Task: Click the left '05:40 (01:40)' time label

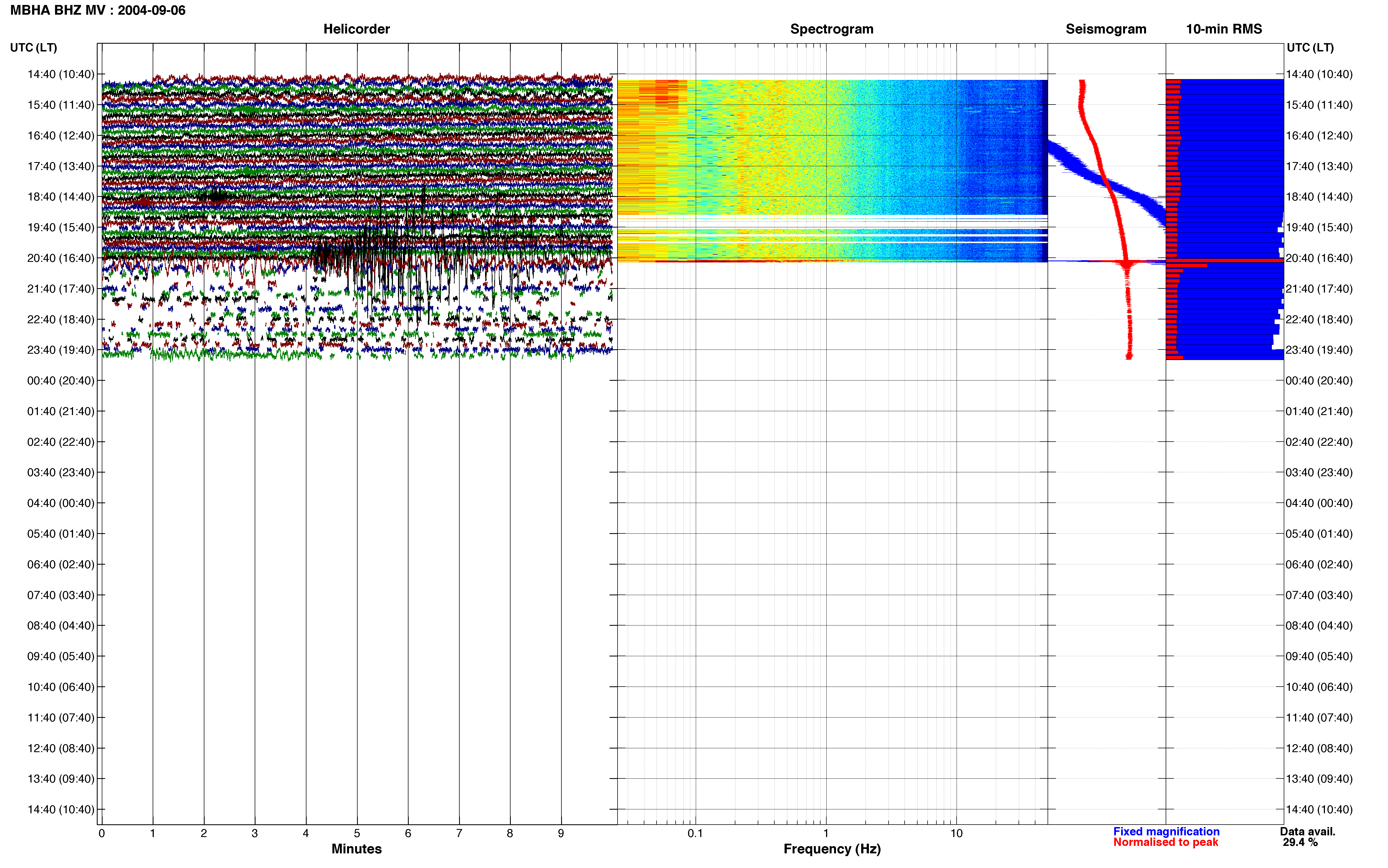Action: (61, 534)
